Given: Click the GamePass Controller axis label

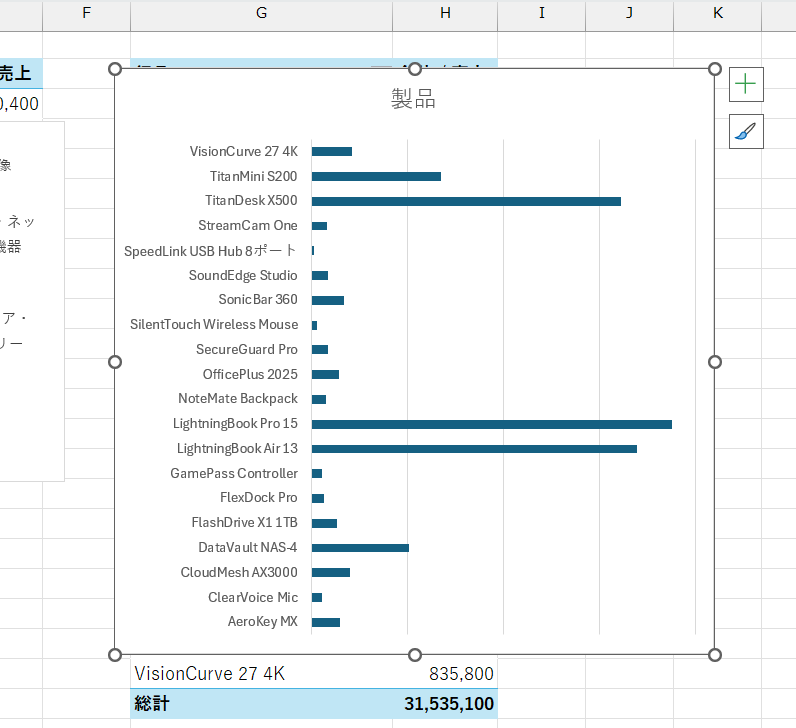Looking at the screenshot, I should [234, 473].
